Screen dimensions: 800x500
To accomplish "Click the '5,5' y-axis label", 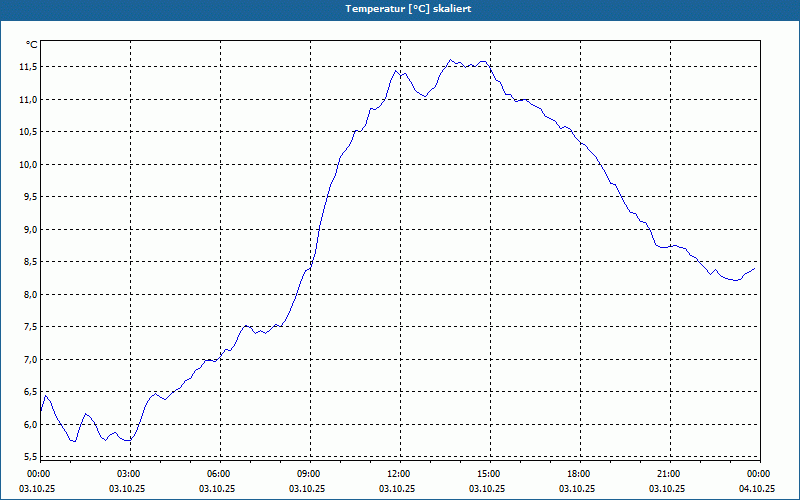I will coord(31,457).
